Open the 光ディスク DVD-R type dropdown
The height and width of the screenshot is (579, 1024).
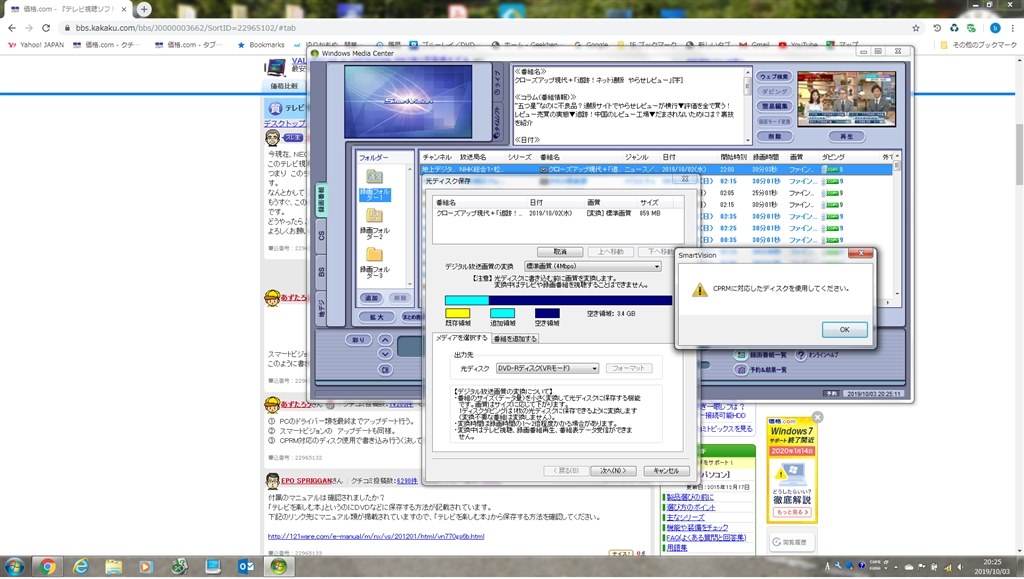[547, 368]
